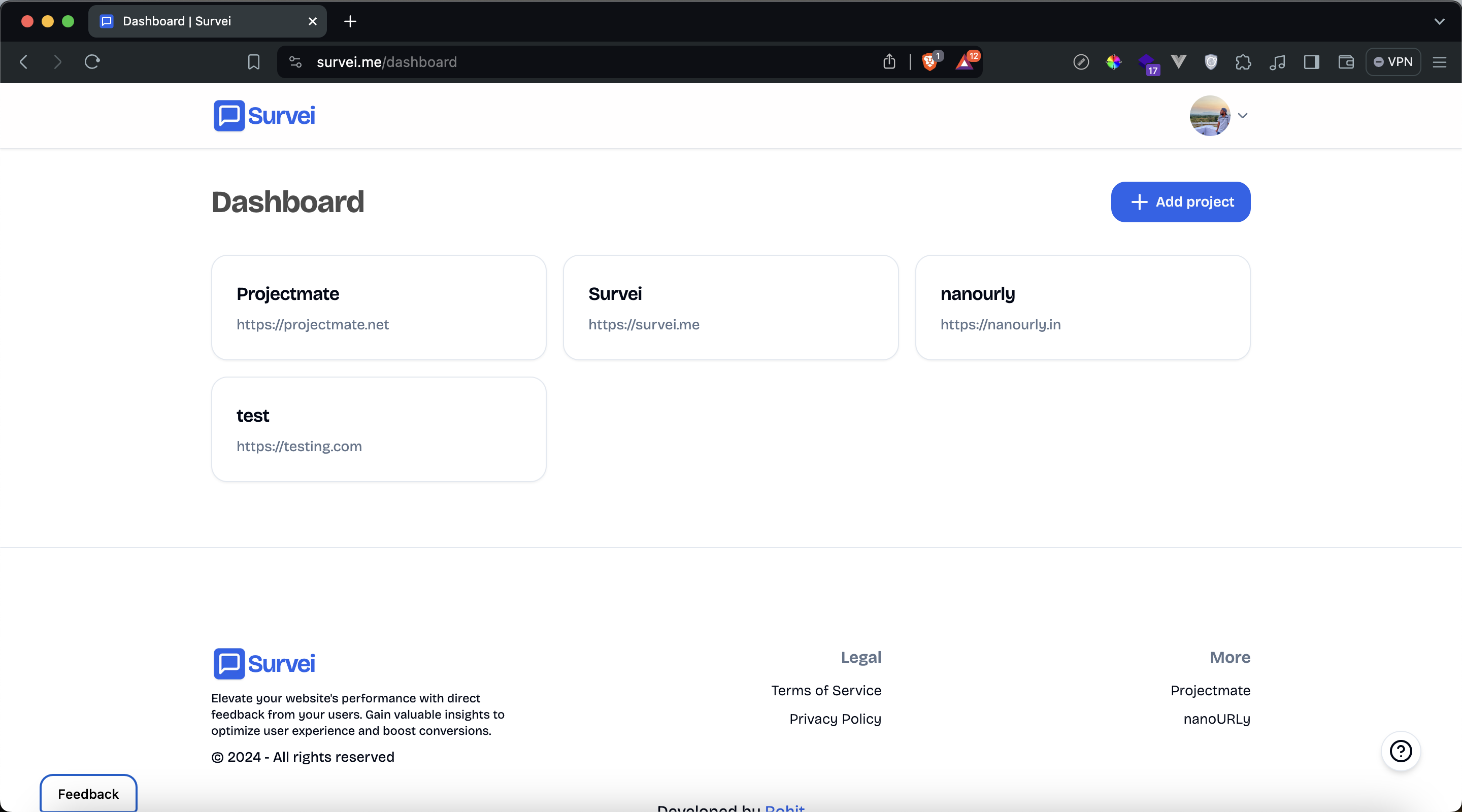Click the Survei logo in footer
Viewport: 1462px width, 812px height.
point(264,664)
